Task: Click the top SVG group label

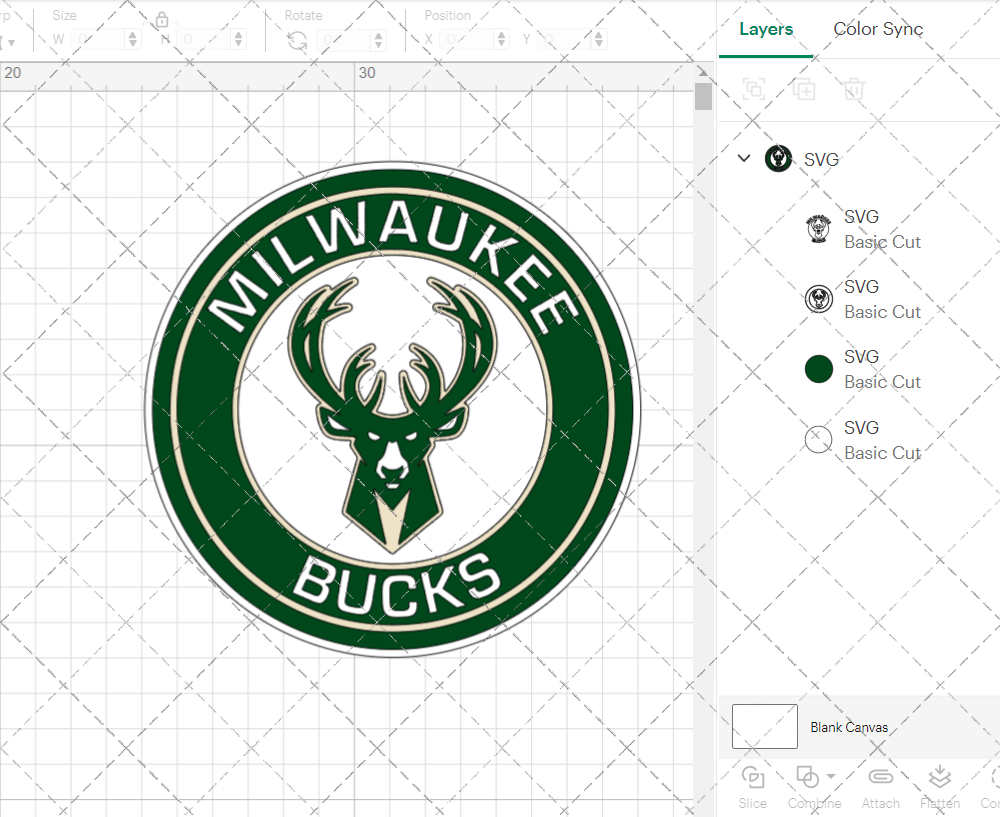Action: click(821, 159)
